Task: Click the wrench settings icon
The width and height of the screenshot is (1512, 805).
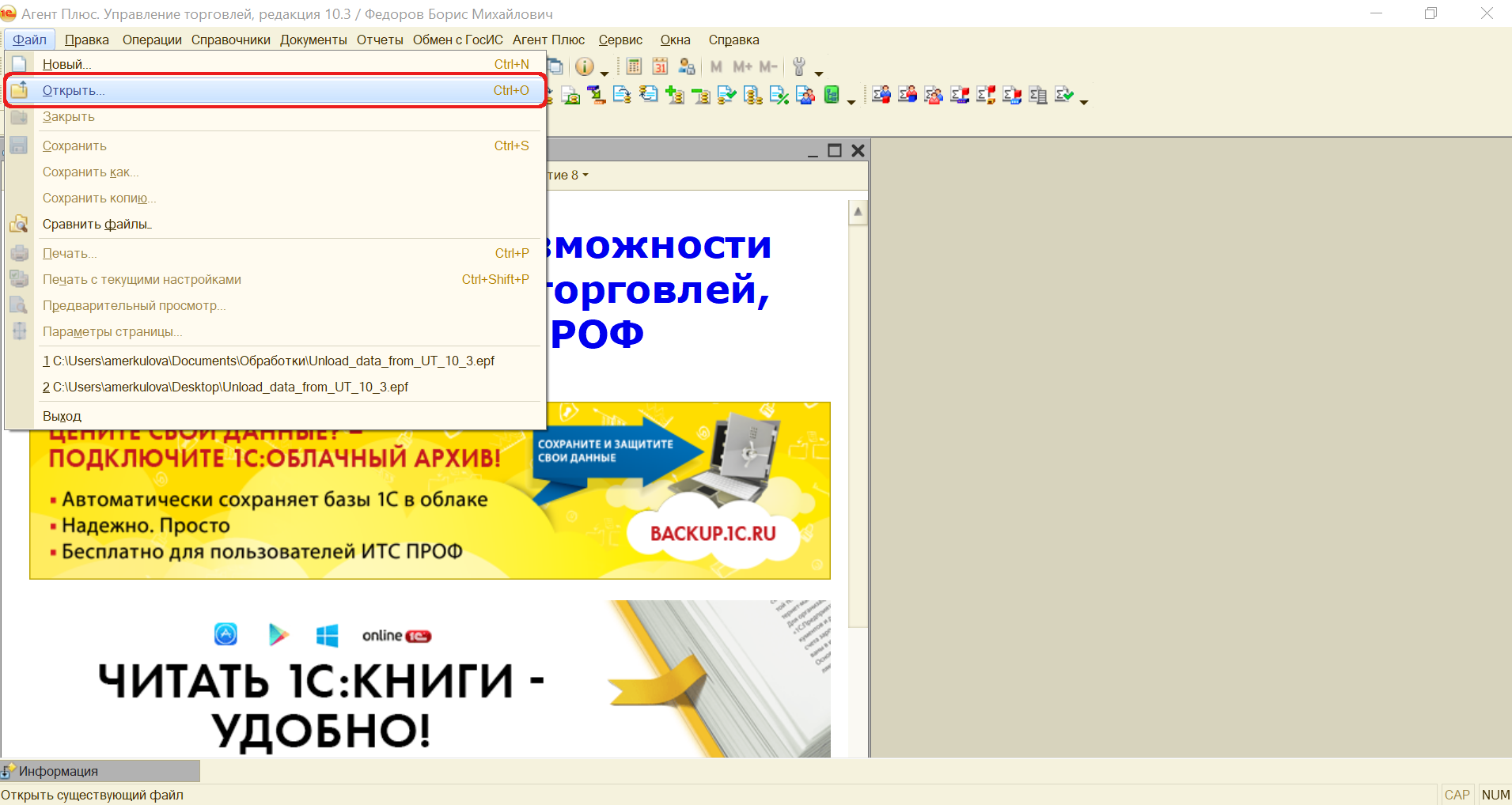Action: click(x=799, y=66)
